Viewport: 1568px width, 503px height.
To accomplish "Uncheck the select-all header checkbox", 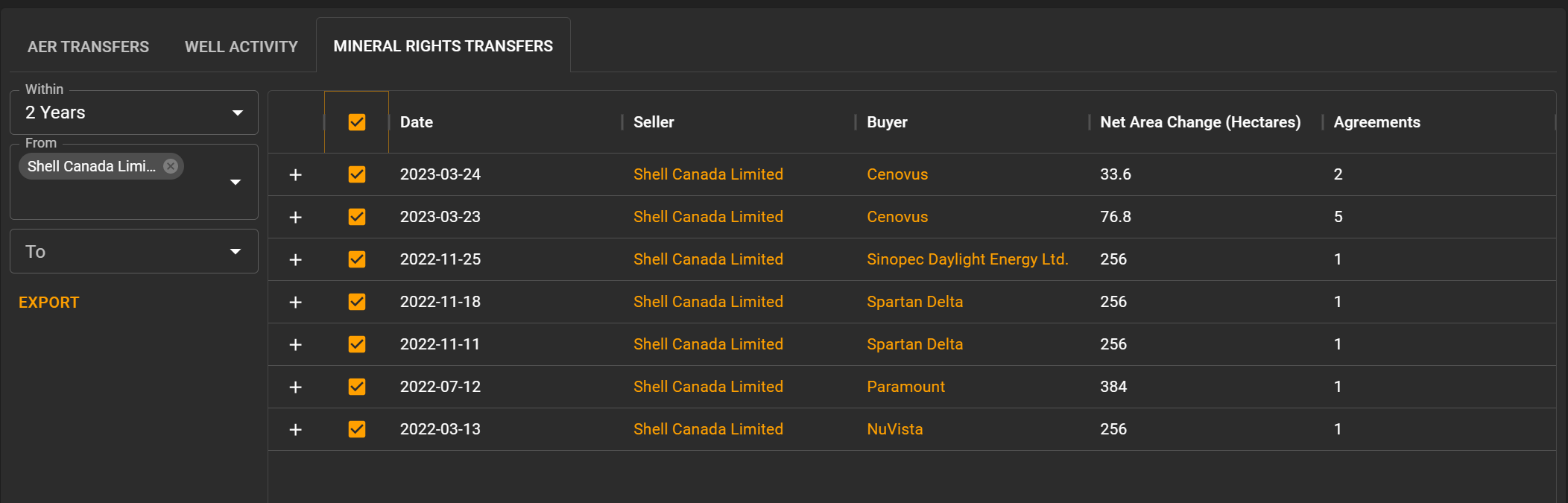I will point(356,121).
